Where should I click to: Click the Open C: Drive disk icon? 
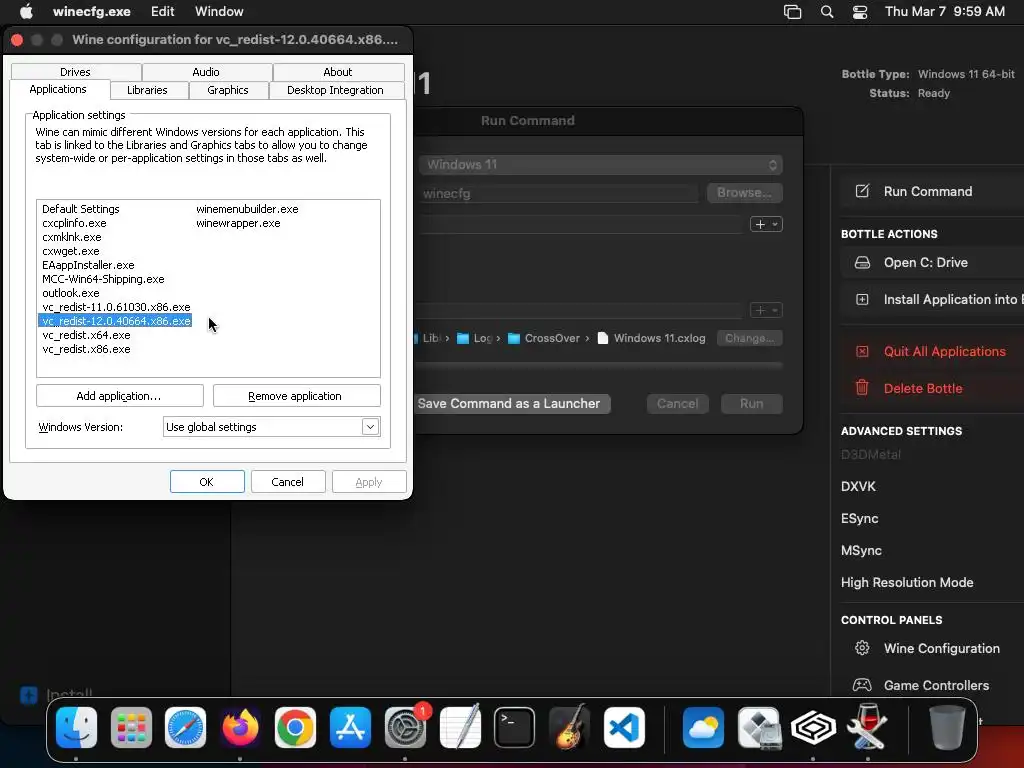click(x=862, y=263)
